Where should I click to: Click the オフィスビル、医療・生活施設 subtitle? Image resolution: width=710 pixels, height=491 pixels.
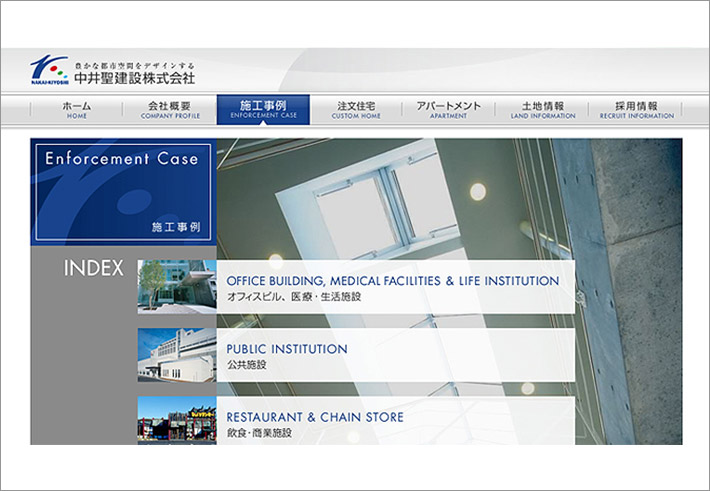293,297
